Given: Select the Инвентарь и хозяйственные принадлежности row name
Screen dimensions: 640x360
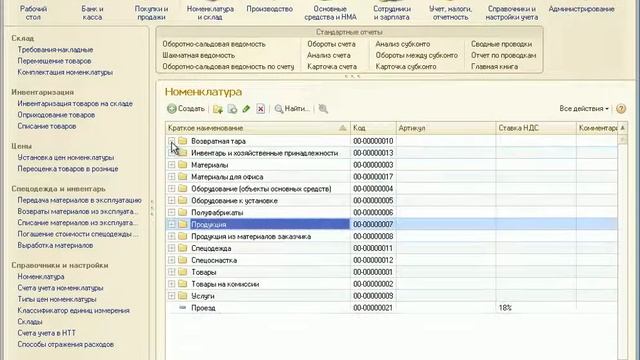Looking at the screenshot, I should click(x=264, y=153).
